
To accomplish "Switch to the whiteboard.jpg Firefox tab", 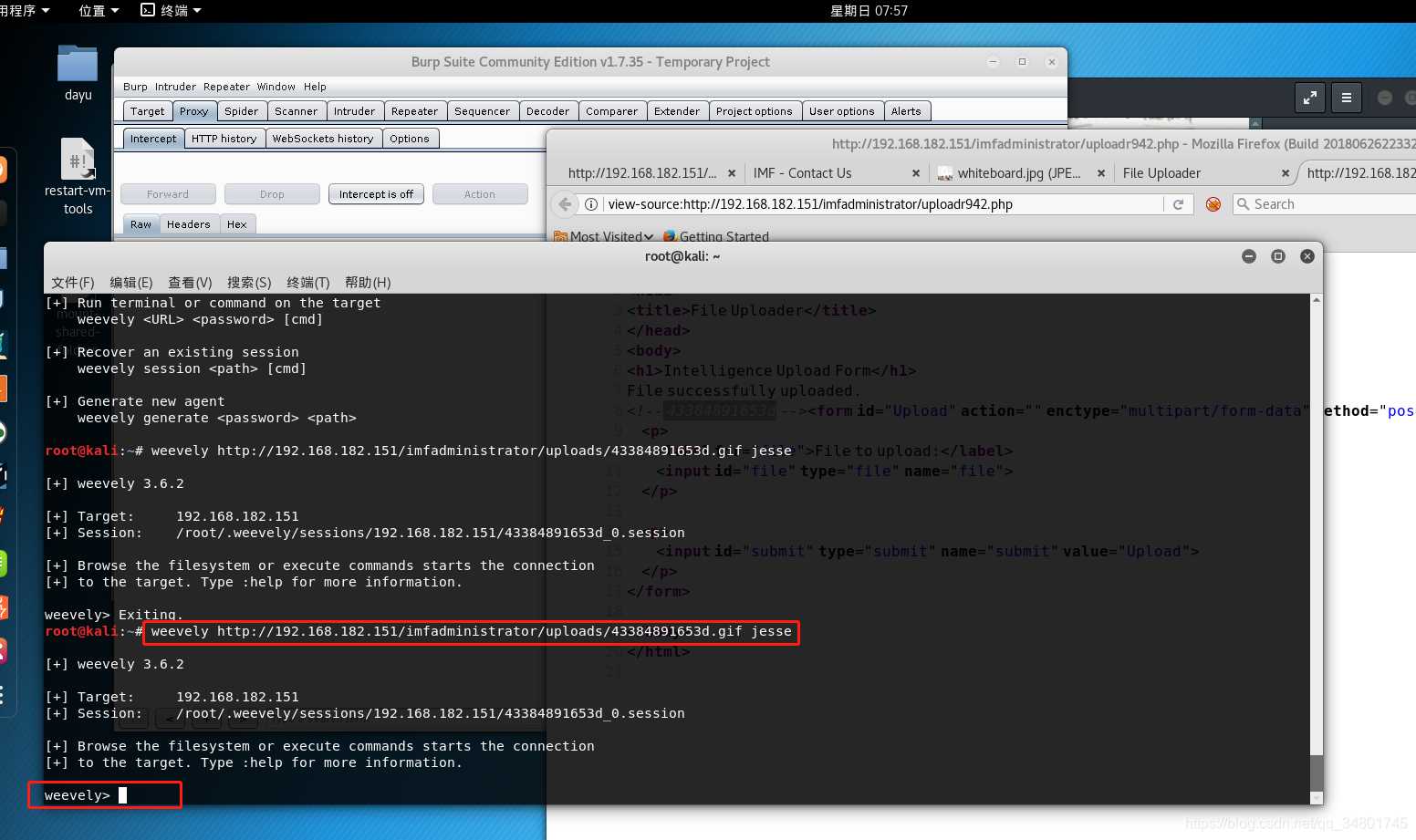I will pos(1020,173).
